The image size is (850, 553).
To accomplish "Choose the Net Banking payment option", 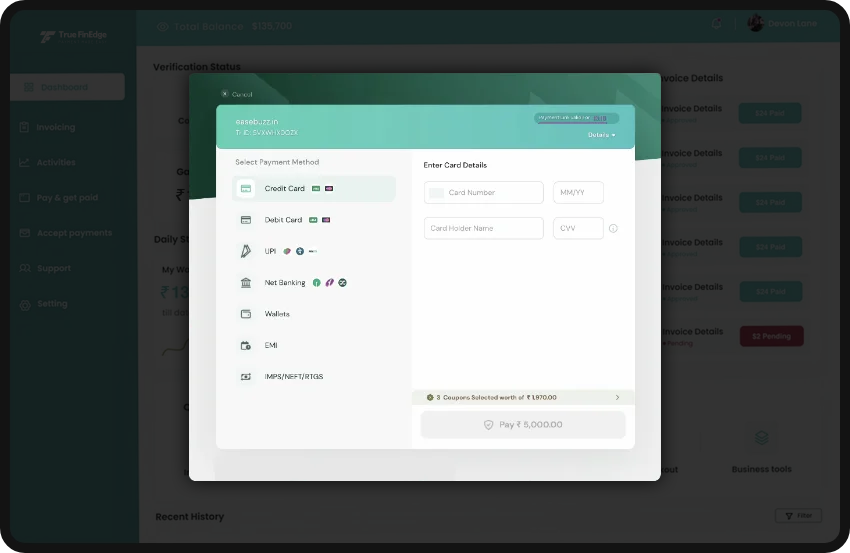I will 285,283.
